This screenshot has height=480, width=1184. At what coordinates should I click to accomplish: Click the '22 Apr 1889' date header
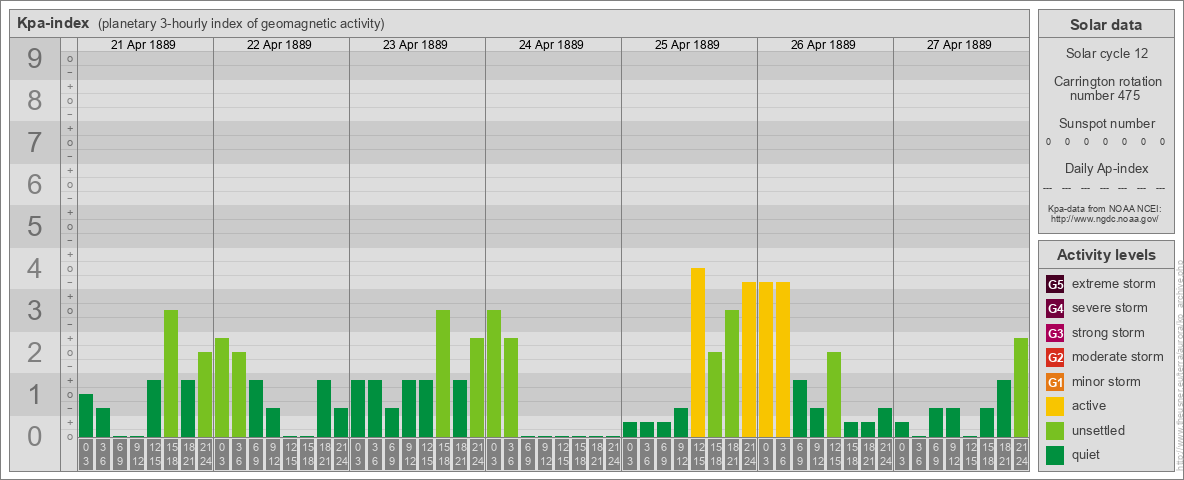[x=279, y=45]
